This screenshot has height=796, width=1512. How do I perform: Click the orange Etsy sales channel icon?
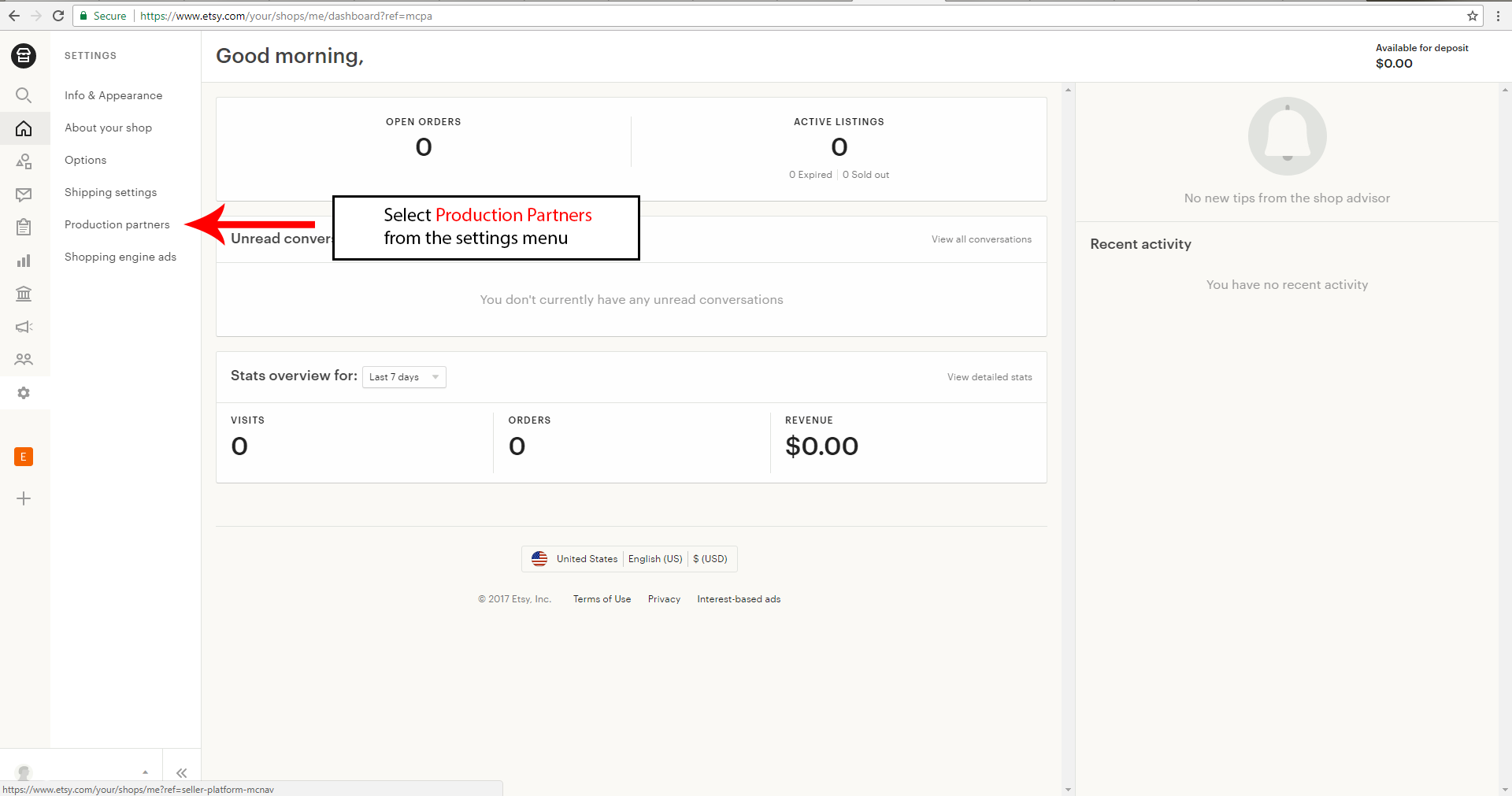pyautogui.click(x=24, y=457)
